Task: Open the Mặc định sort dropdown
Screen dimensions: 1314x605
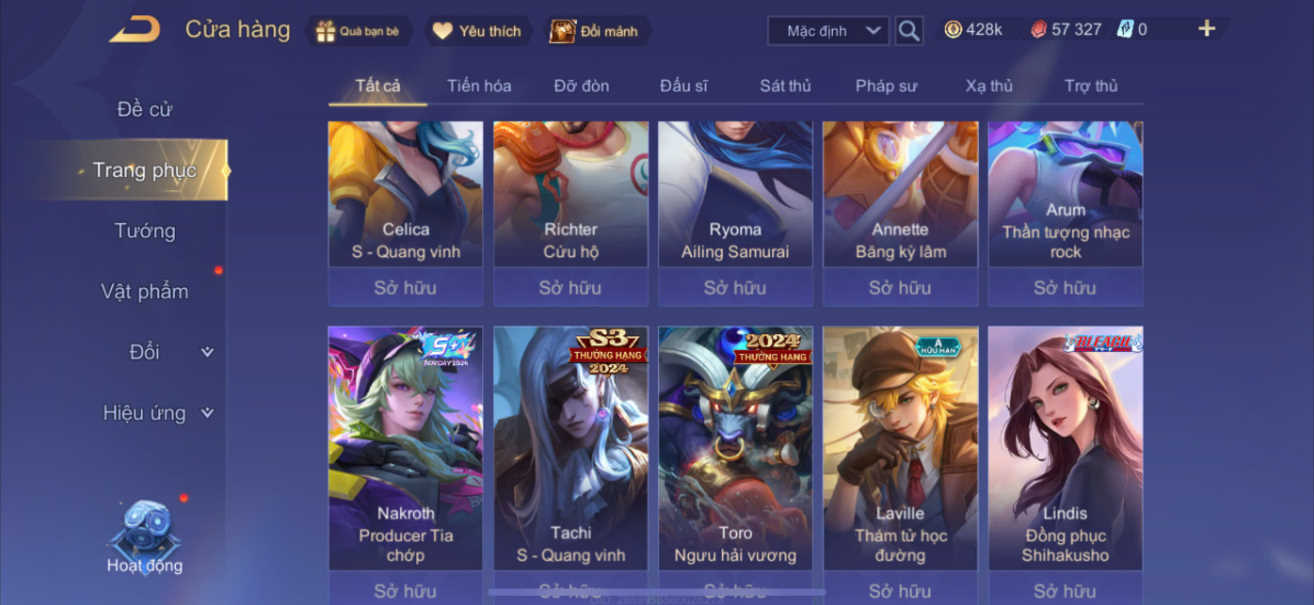Action: coord(828,31)
